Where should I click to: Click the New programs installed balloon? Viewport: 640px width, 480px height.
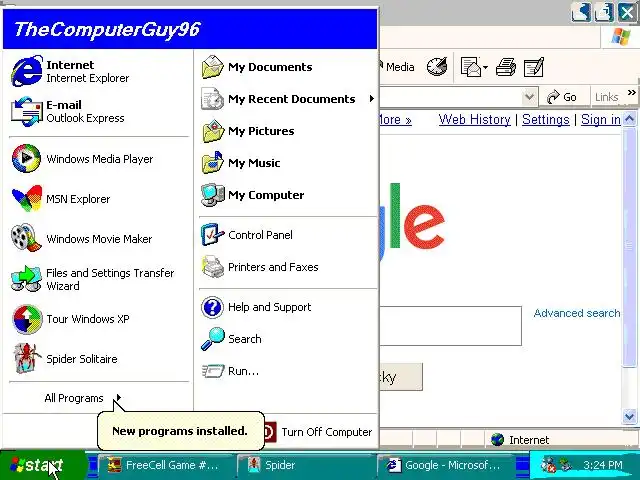[180, 431]
